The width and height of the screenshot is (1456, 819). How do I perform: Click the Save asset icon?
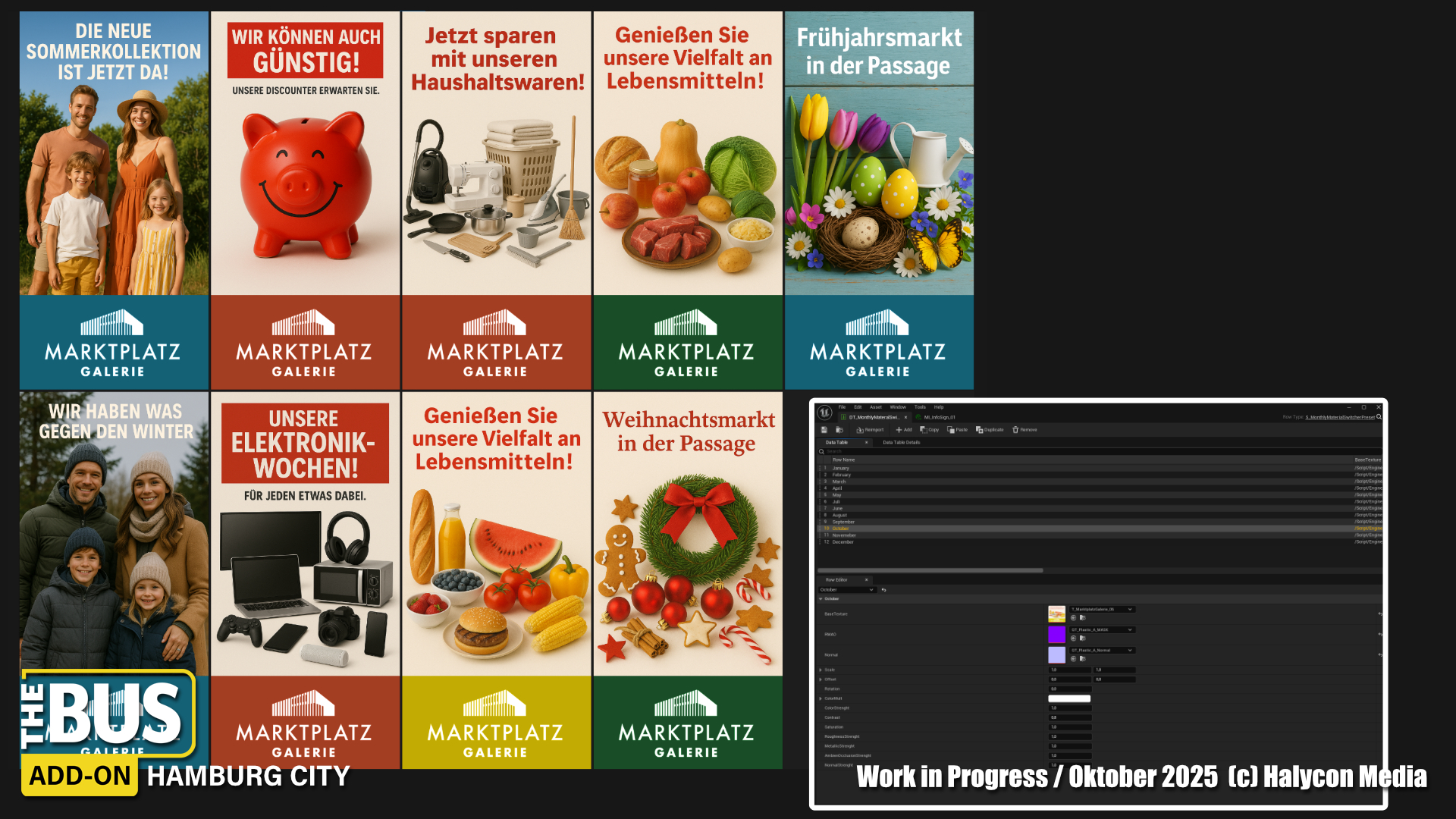point(824,430)
